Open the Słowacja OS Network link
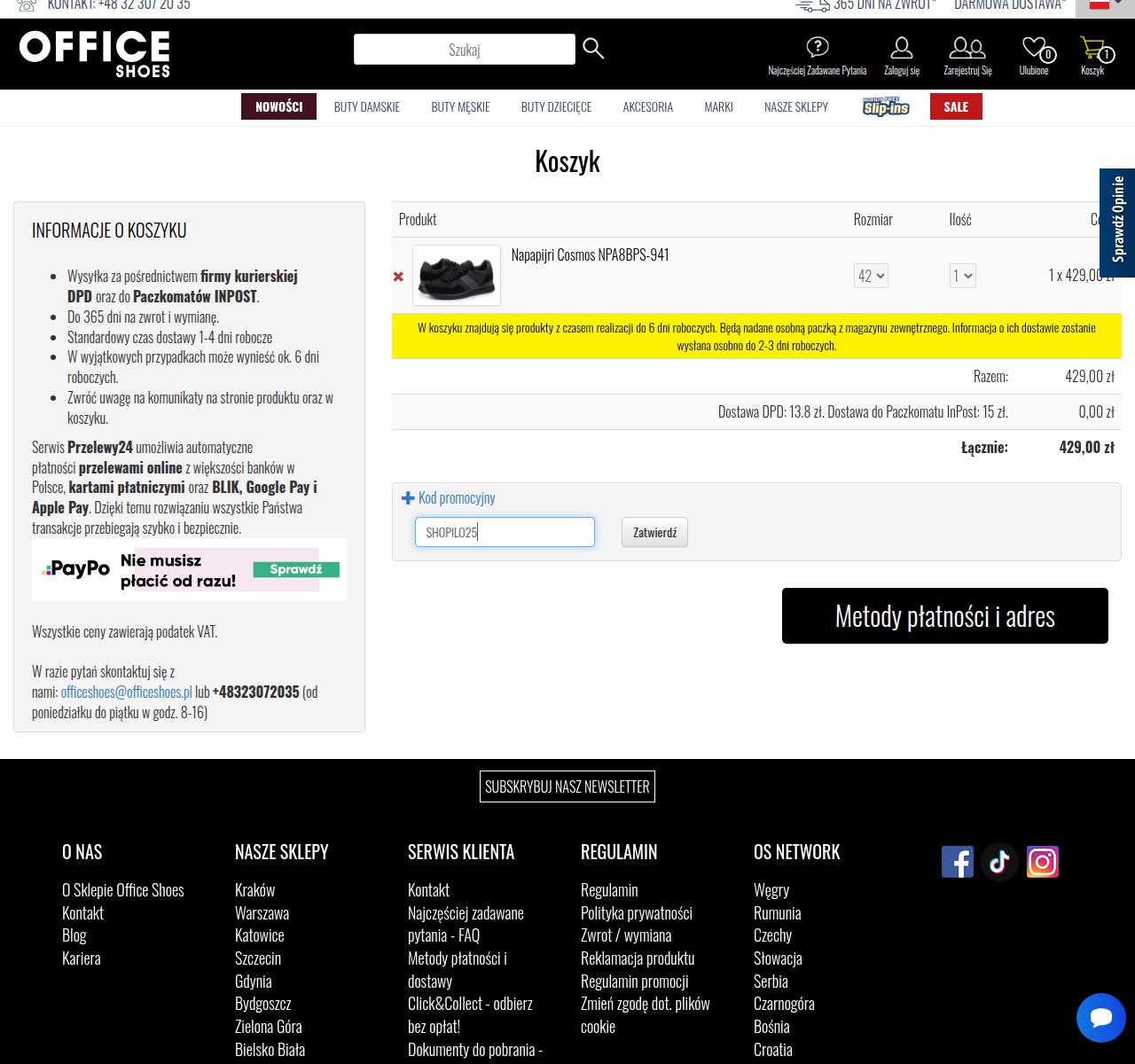Viewport: 1135px width, 1064px height. (x=778, y=958)
